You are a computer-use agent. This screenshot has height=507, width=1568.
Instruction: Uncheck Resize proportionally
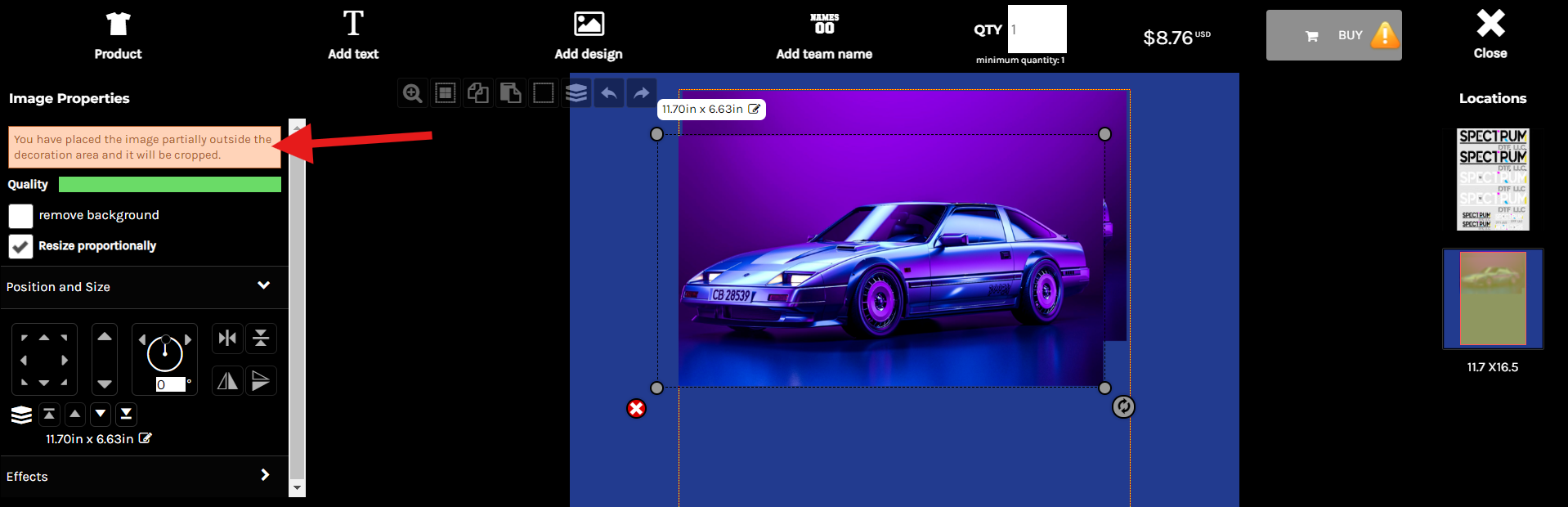click(x=20, y=246)
